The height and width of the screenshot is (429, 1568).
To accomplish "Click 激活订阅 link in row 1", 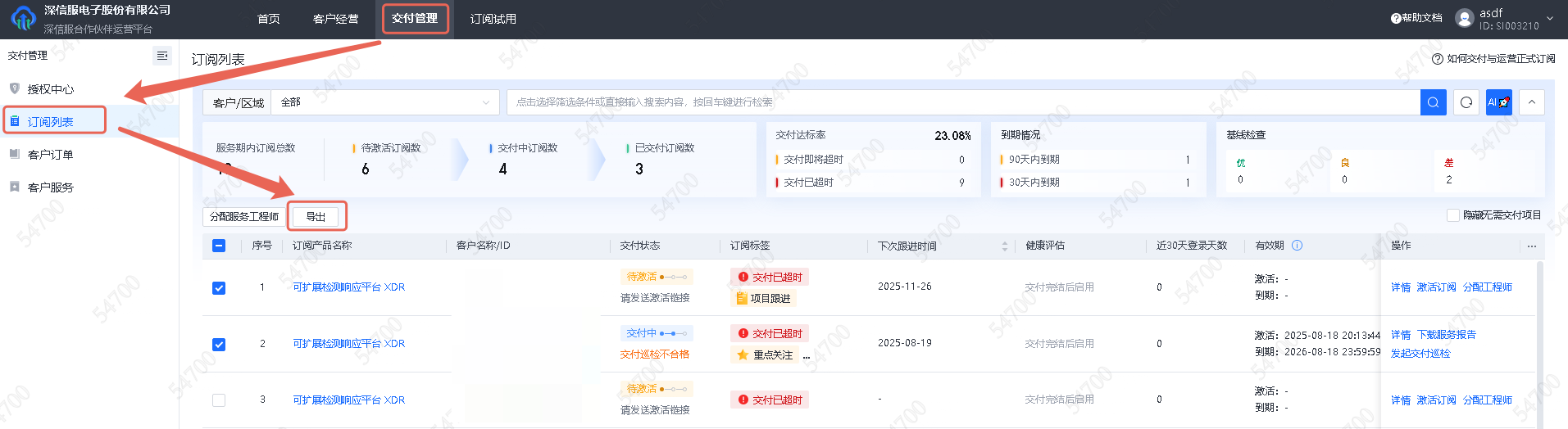I will pyautogui.click(x=1436, y=287).
